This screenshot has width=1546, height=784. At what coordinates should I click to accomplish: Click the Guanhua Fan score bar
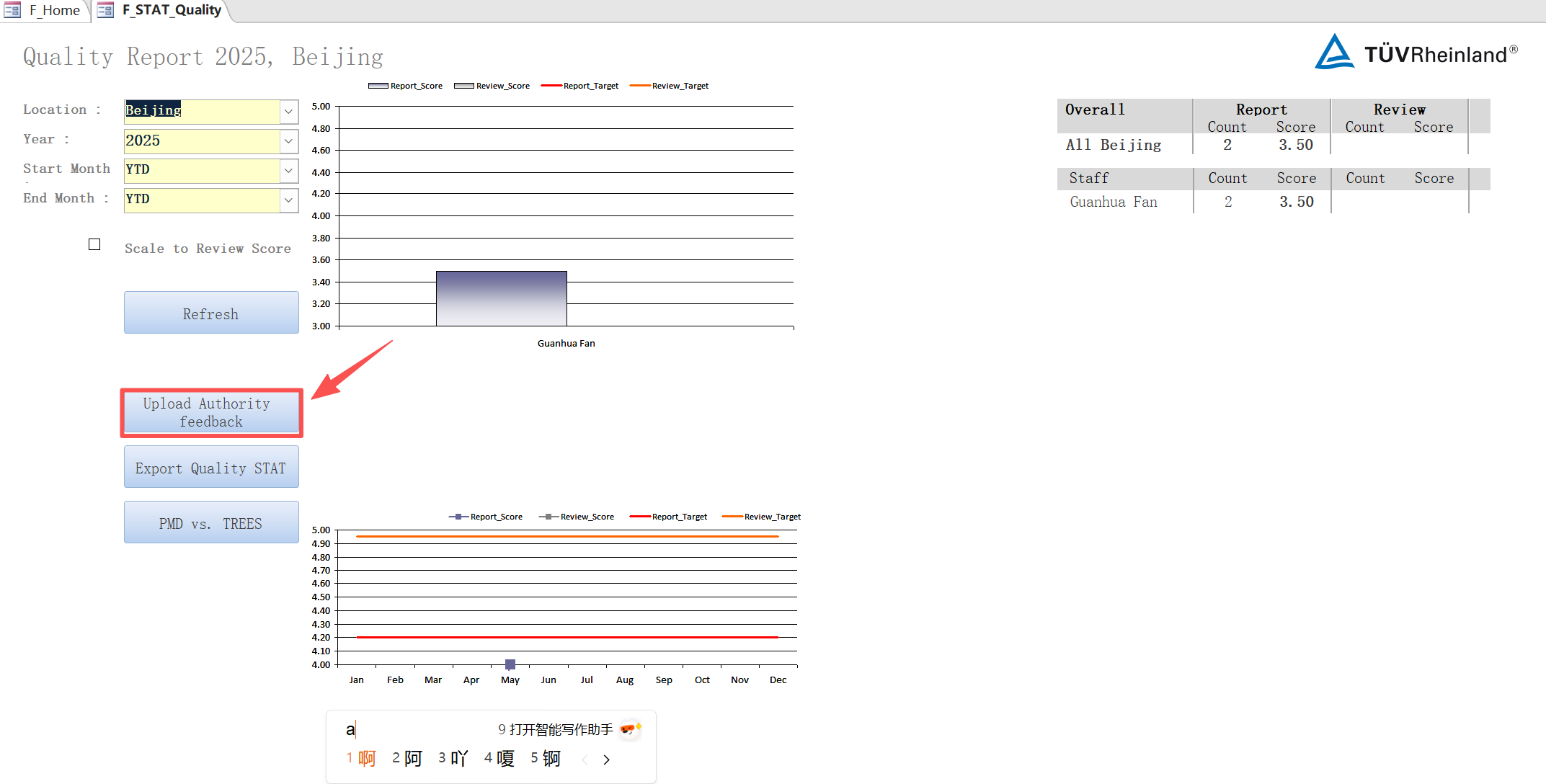pos(501,299)
